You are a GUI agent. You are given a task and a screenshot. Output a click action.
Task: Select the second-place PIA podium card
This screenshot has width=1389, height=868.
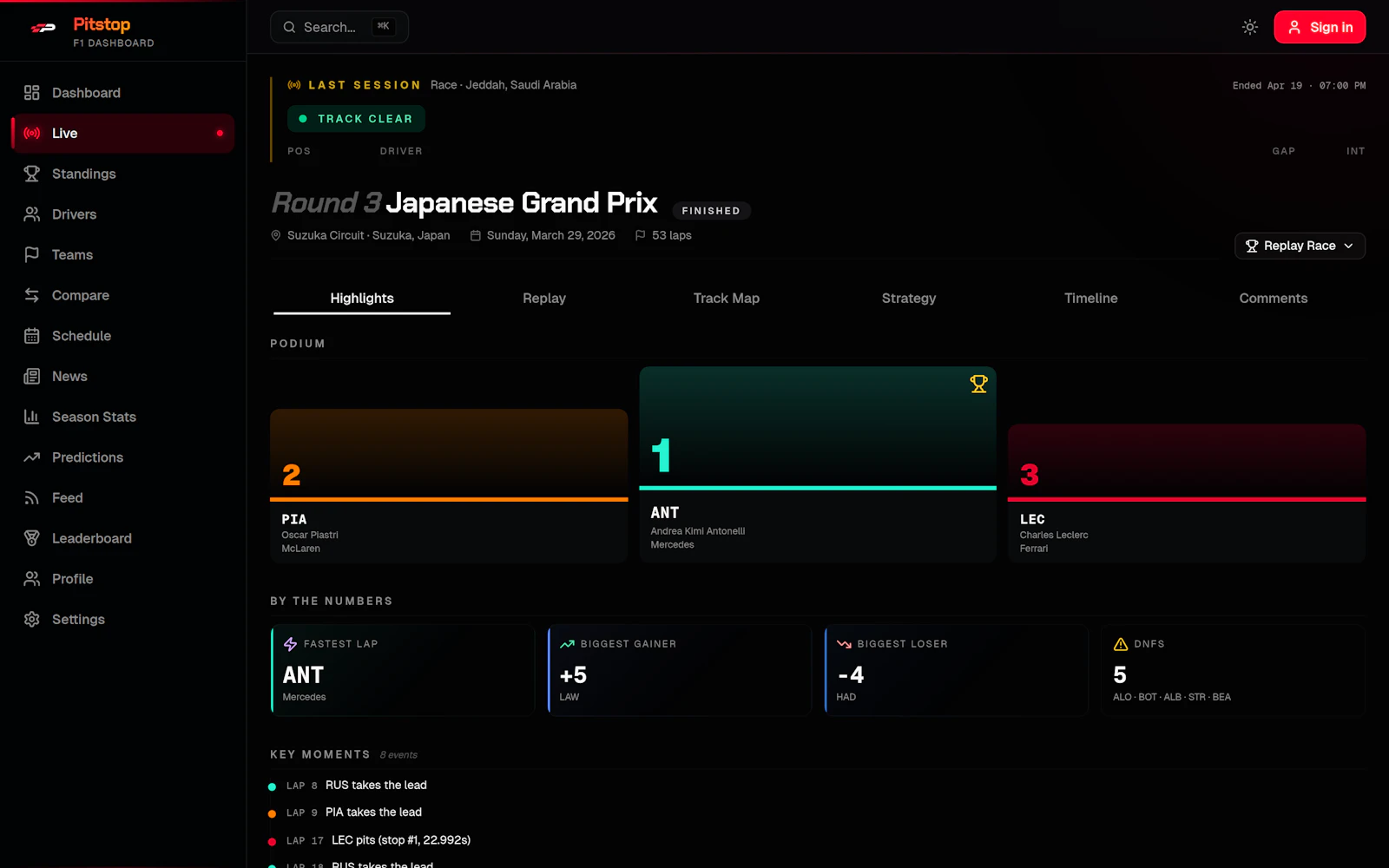click(449, 486)
